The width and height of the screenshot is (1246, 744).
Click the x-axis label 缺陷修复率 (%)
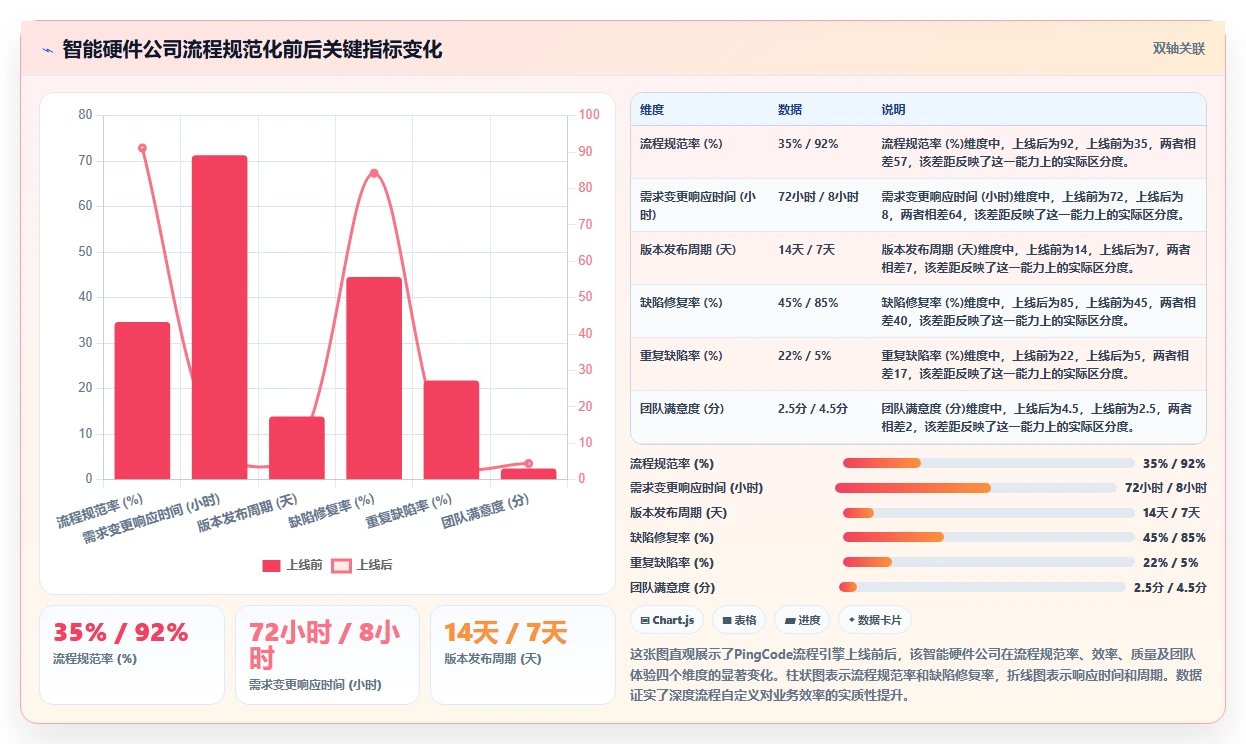coord(332,509)
